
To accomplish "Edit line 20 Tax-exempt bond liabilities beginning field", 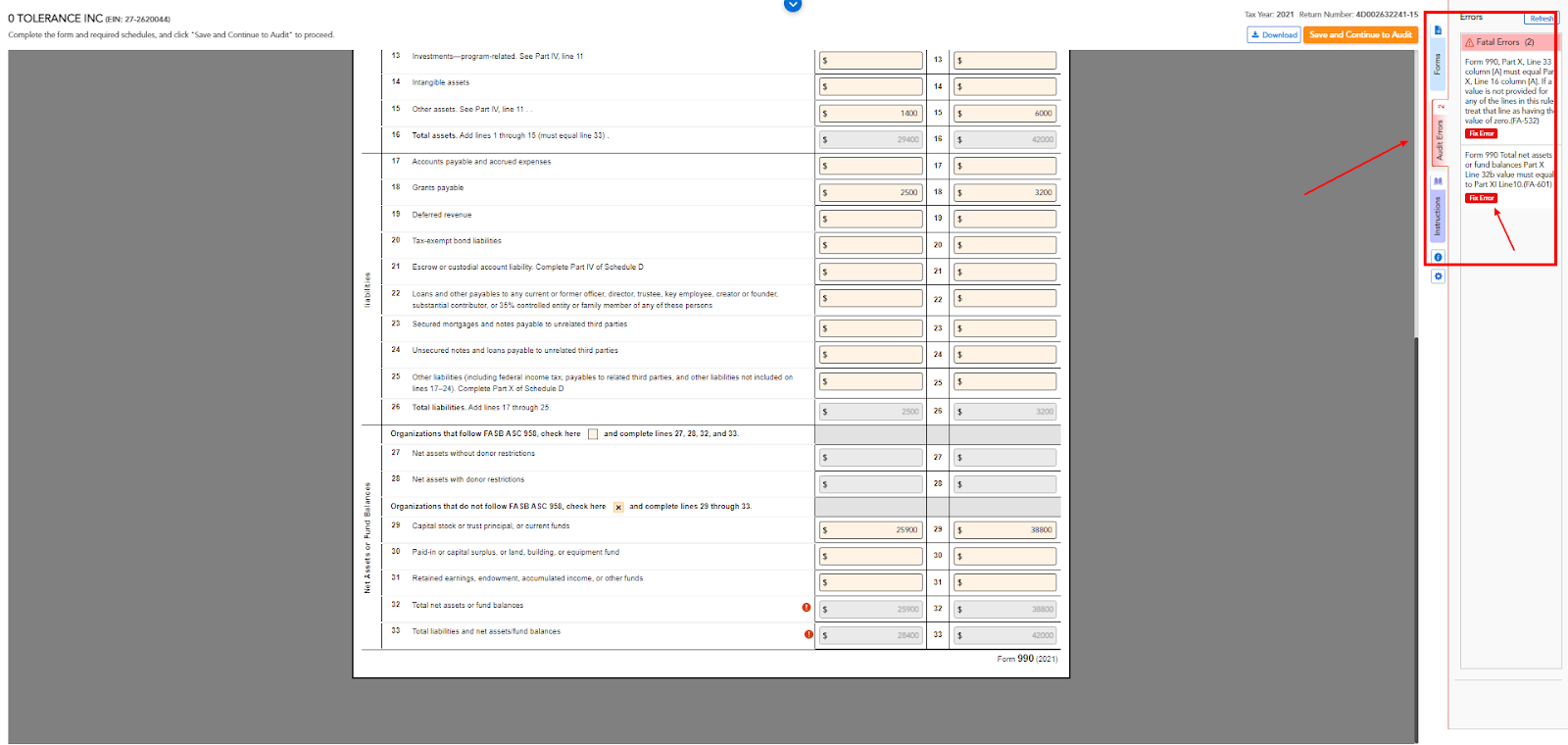I will pyautogui.click(x=870, y=246).
